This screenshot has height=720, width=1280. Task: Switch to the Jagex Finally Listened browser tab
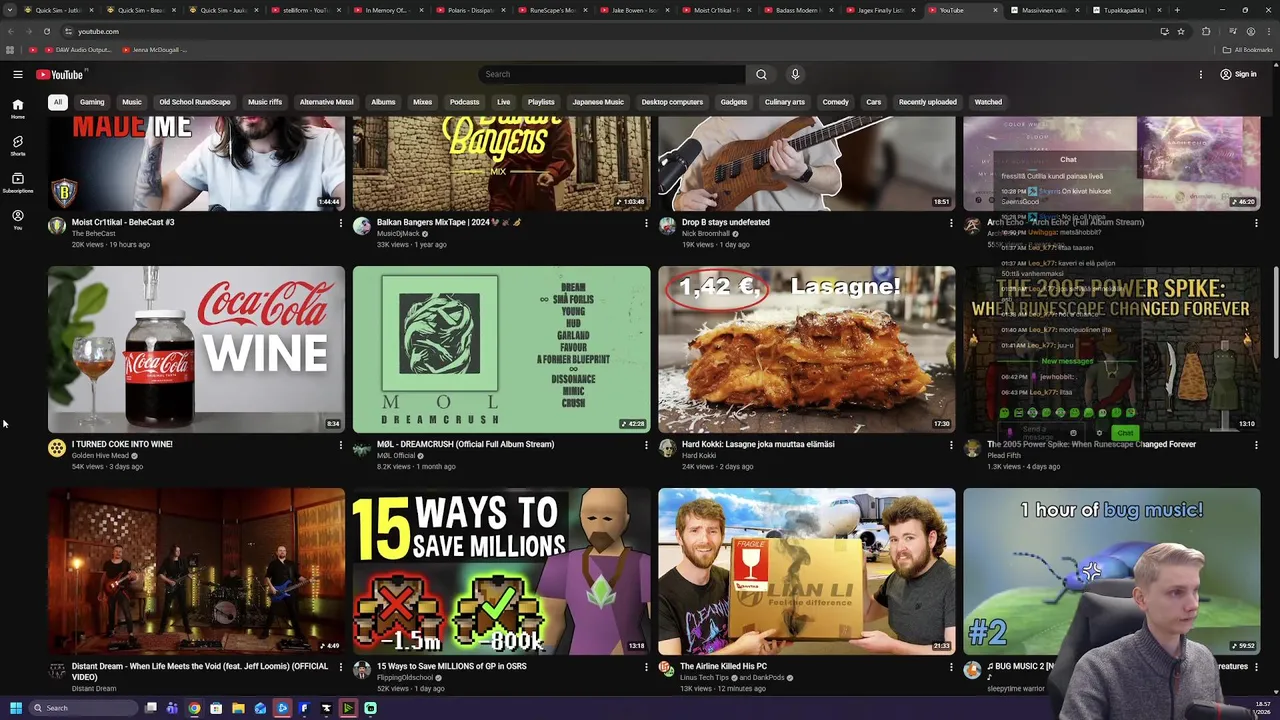point(881,10)
